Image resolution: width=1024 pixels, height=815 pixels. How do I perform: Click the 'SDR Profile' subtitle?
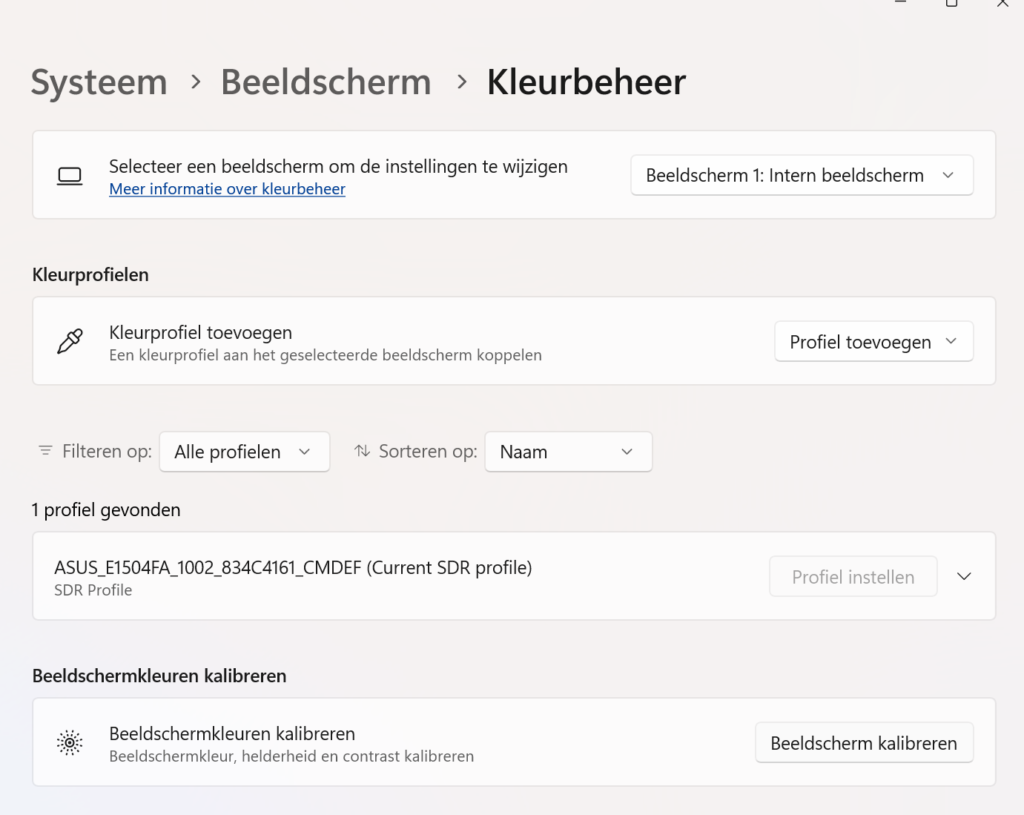tap(93, 590)
